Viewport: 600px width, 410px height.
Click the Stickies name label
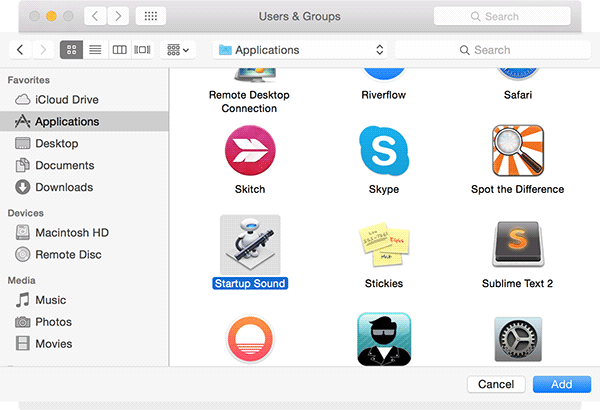(384, 283)
